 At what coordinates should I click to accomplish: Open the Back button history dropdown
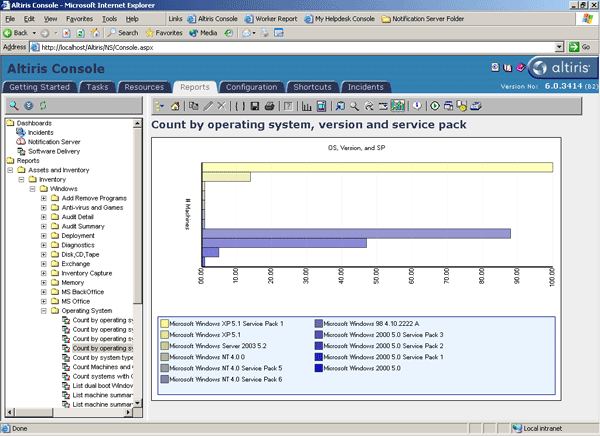34,33
